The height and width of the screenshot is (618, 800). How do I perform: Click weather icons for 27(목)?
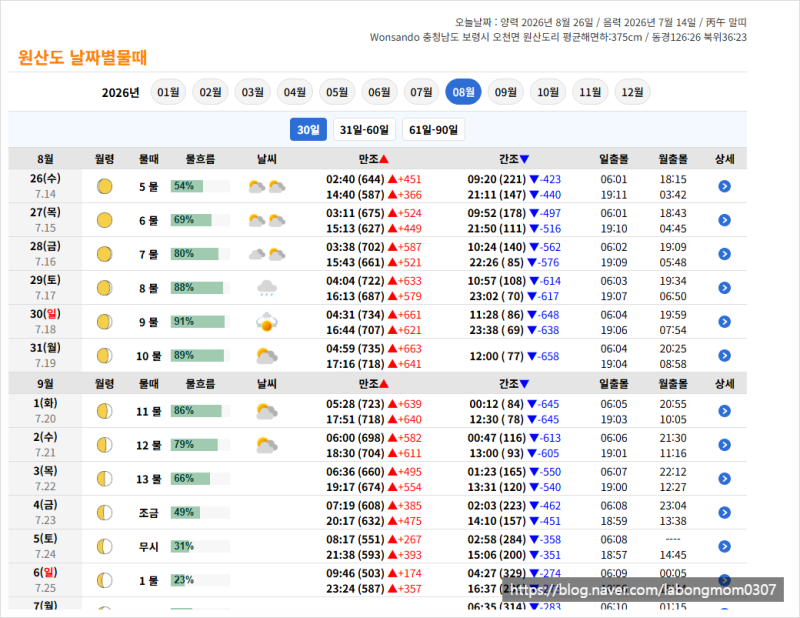[267, 220]
